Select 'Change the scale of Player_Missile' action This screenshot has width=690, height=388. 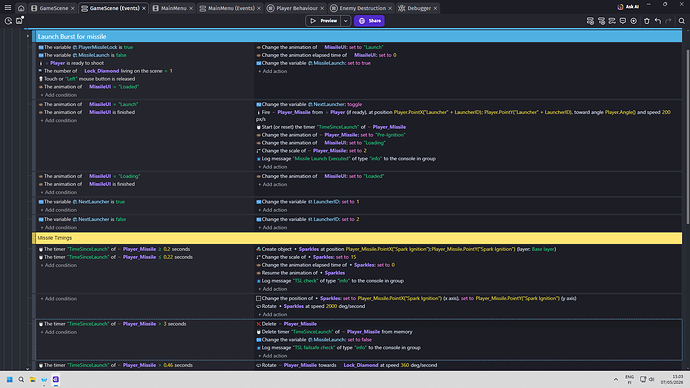[312, 151]
